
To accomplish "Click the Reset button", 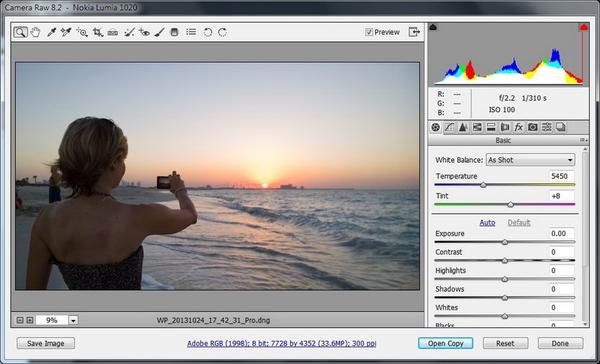I will point(505,343).
